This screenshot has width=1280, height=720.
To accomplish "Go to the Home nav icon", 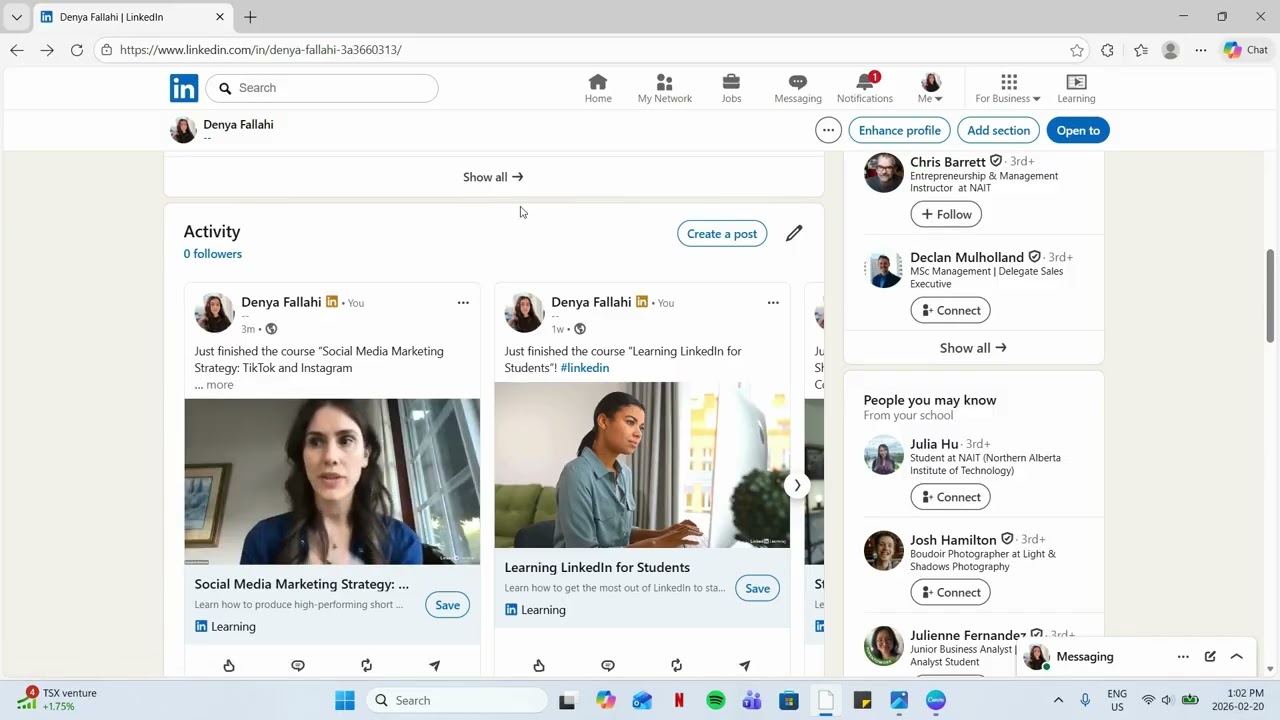I will tap(598, 88).
